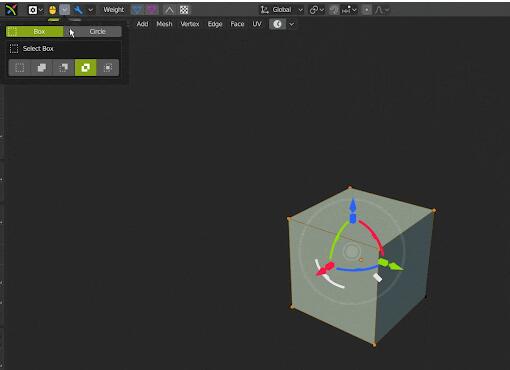Open the editor type selector icon
510x370 pixels.
click(33, 10)
